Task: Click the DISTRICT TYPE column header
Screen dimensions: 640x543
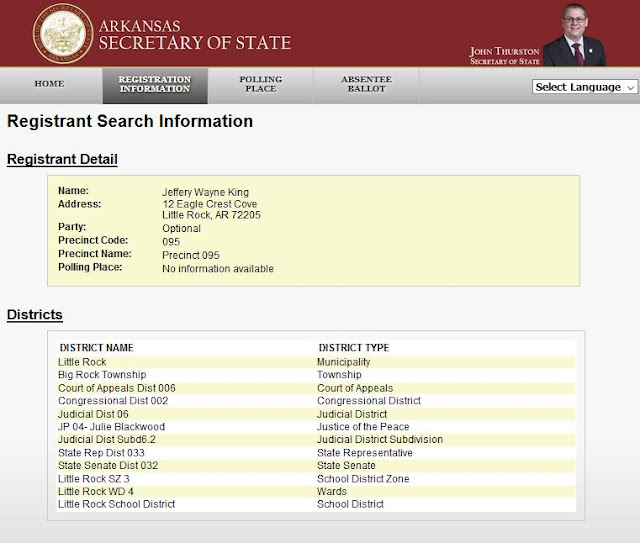Action: click(354, 348)
